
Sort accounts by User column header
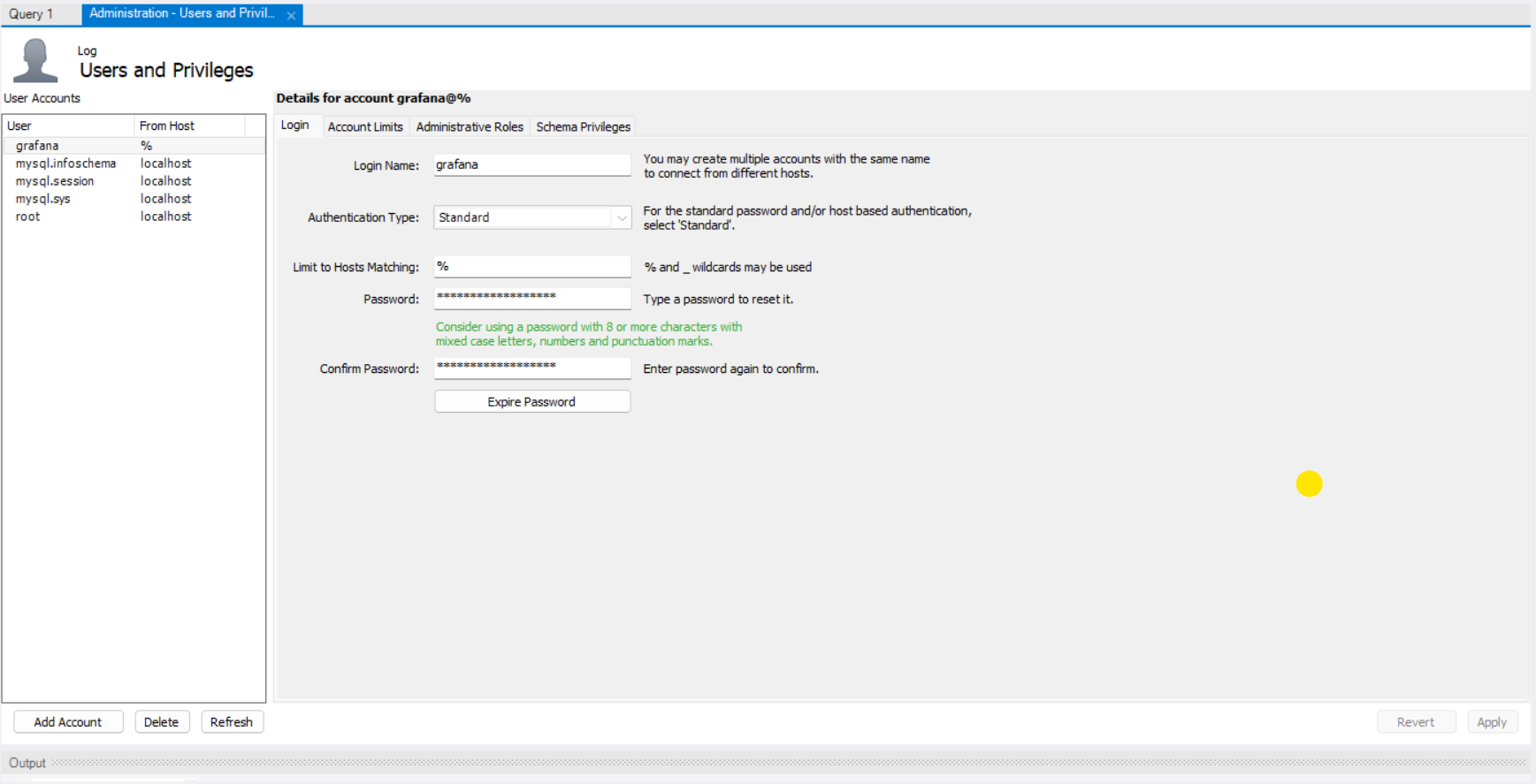[69, 126]
